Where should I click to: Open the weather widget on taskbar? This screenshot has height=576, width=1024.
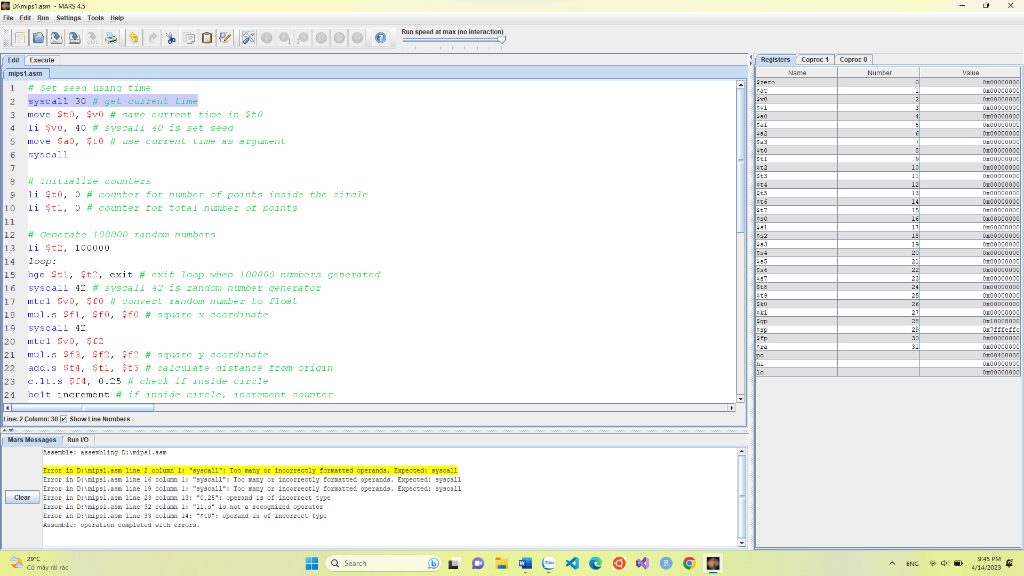click(39, 563)
